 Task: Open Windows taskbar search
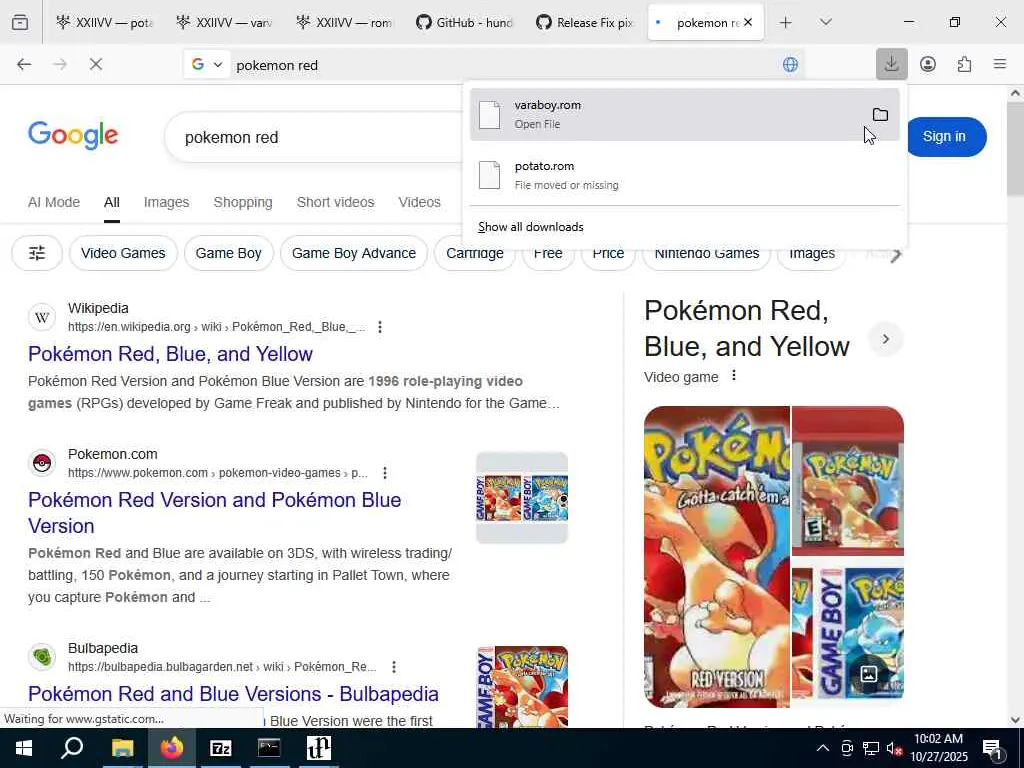[72, 748]
